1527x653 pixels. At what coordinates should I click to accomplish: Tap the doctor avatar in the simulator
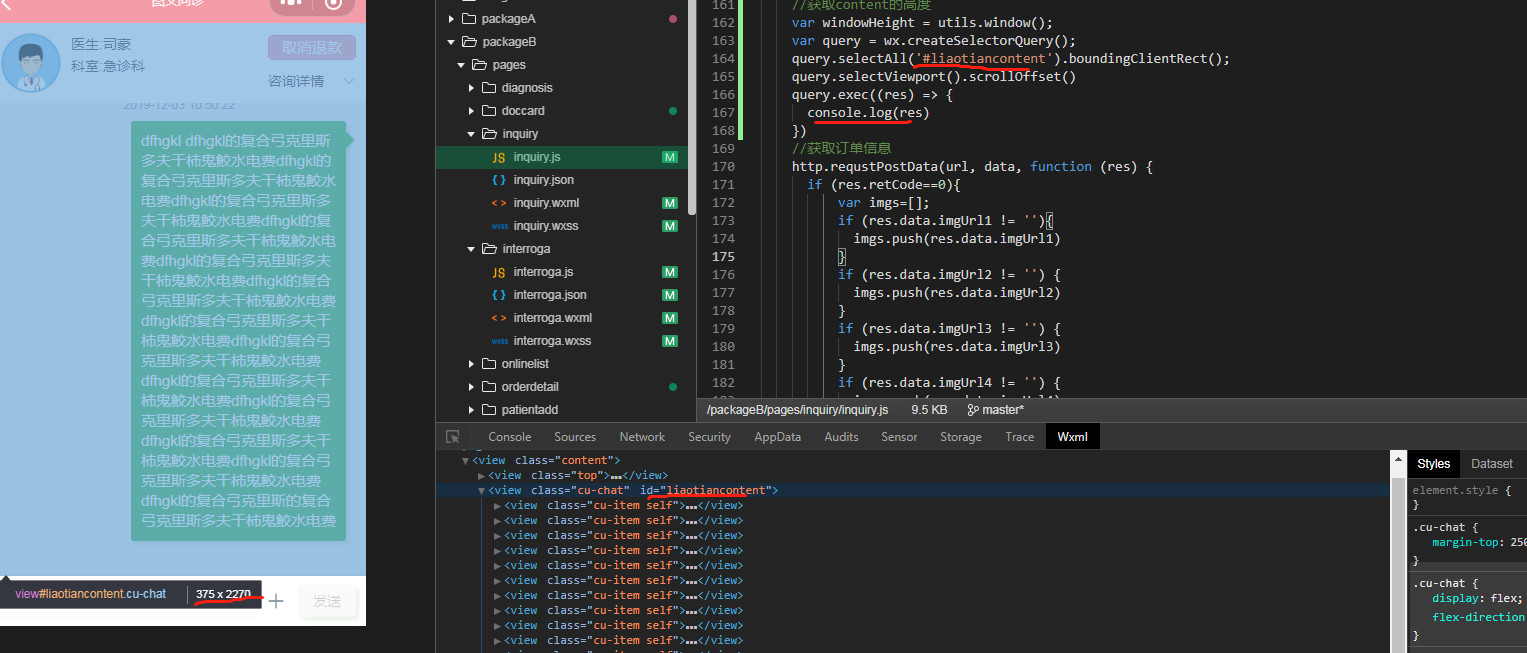pyautogui.click(x=31, y=62)
